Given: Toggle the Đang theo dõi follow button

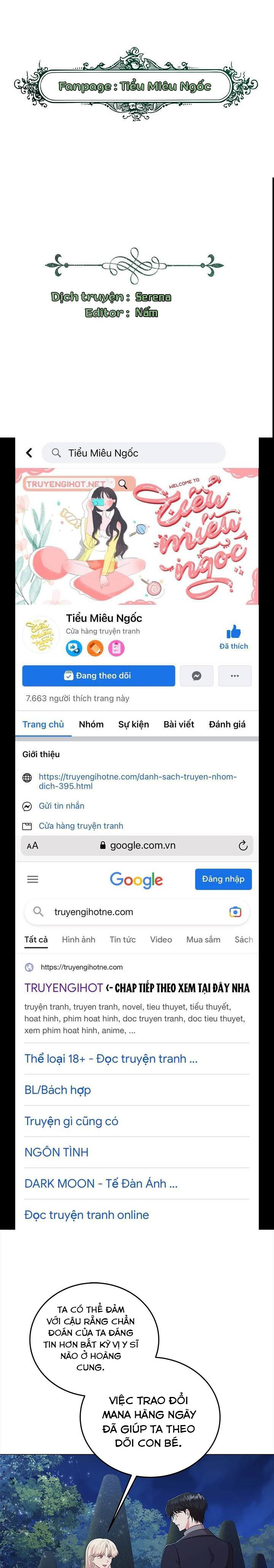Looking at the screenshot, I should (x=99, y=675).
